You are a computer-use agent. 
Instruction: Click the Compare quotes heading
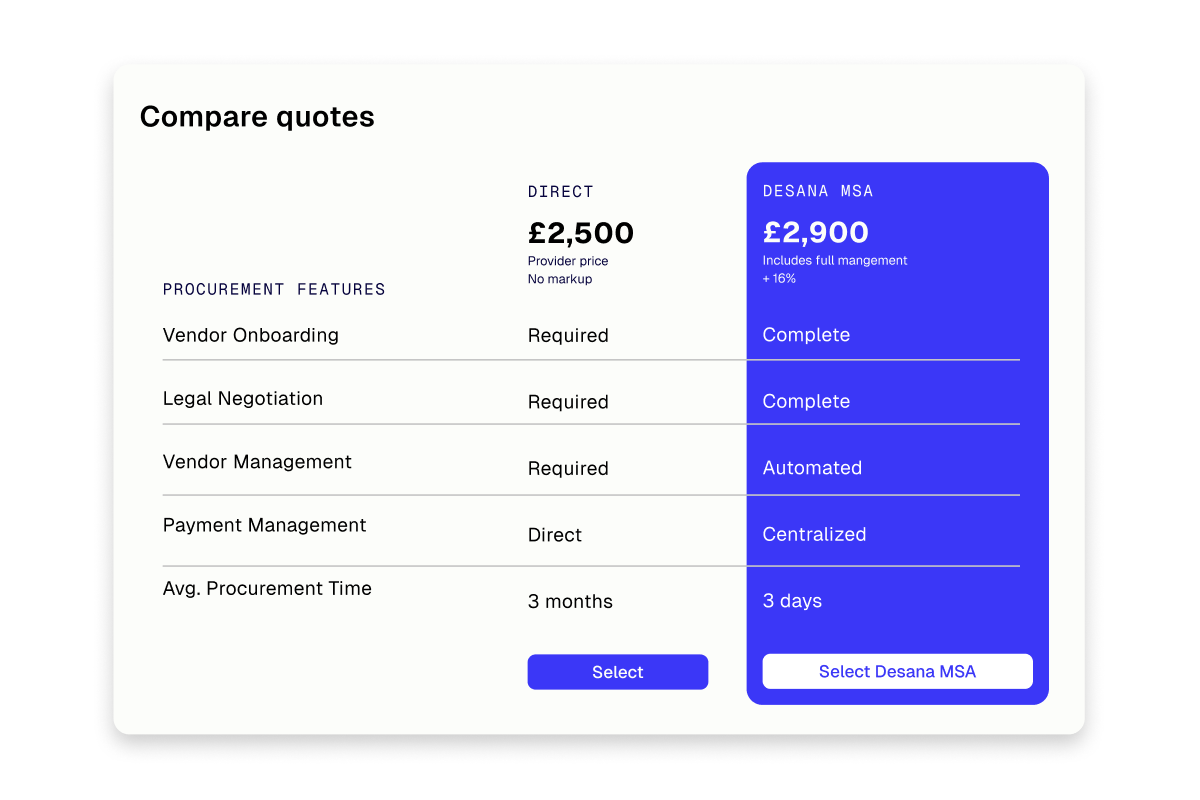(x=257, y=116)
